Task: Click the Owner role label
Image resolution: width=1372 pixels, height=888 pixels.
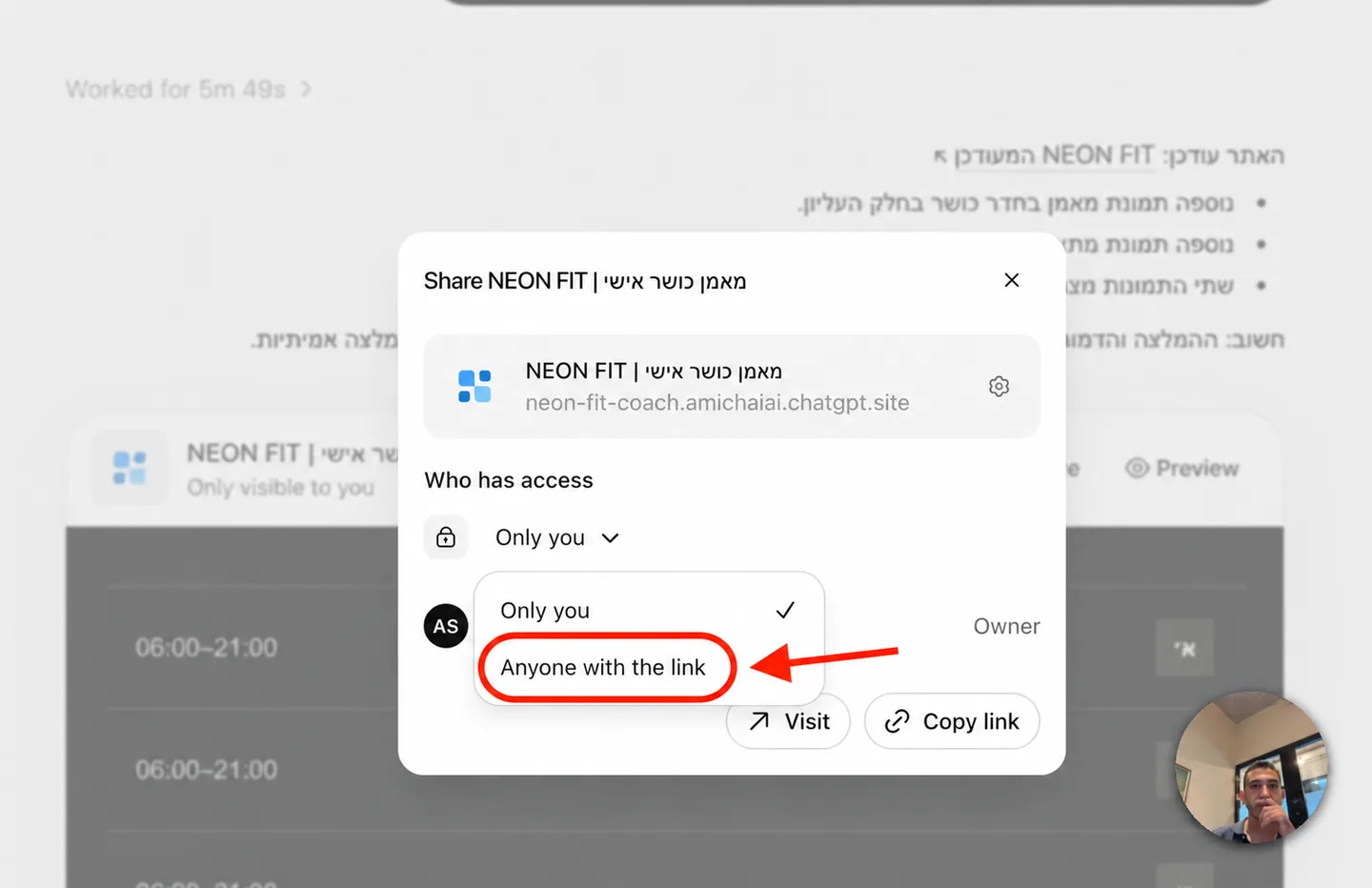Action: tap(1006, 626)
